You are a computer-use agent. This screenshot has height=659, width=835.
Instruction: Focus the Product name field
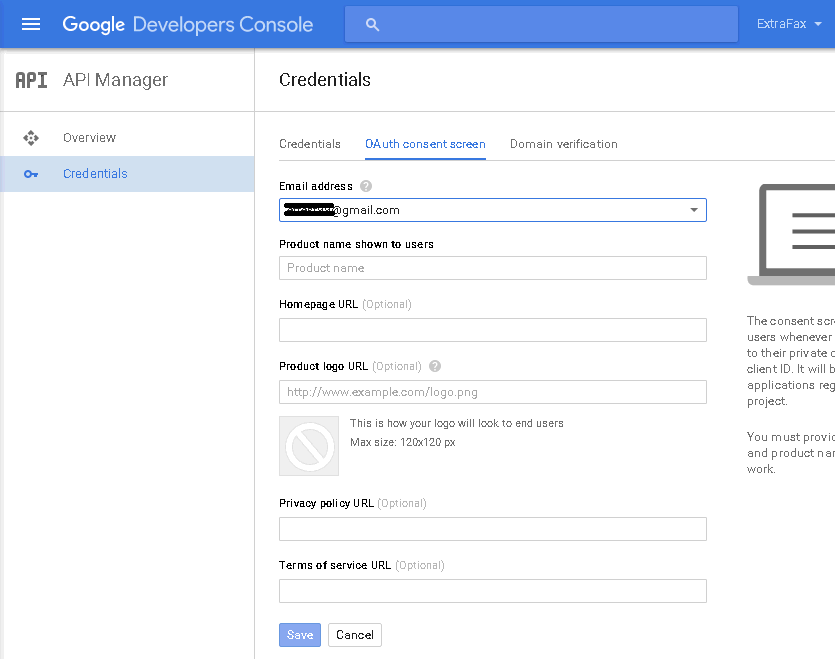click(x=493, y=268)
